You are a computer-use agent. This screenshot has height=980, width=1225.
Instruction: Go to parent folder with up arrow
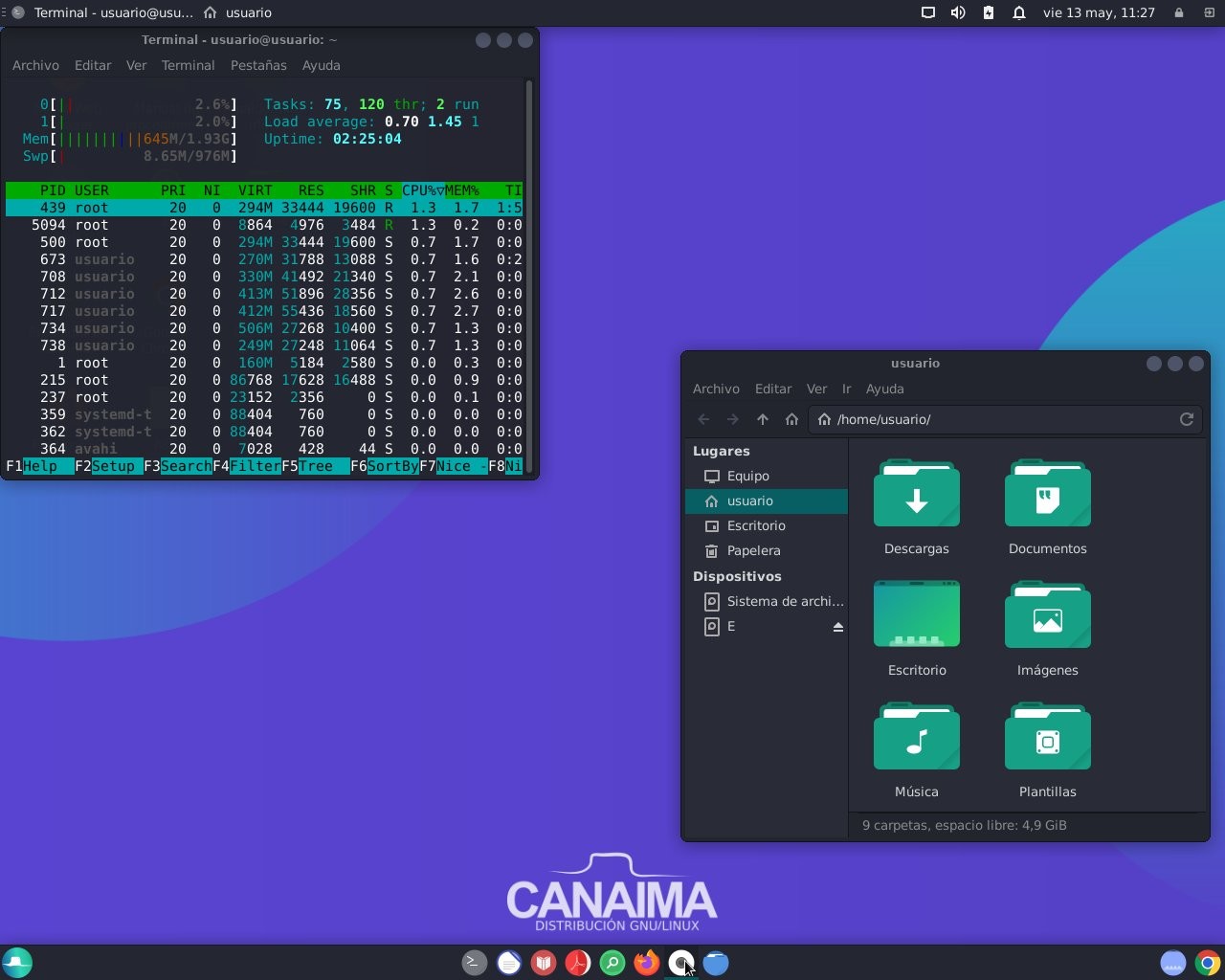[x=763, y=419]
